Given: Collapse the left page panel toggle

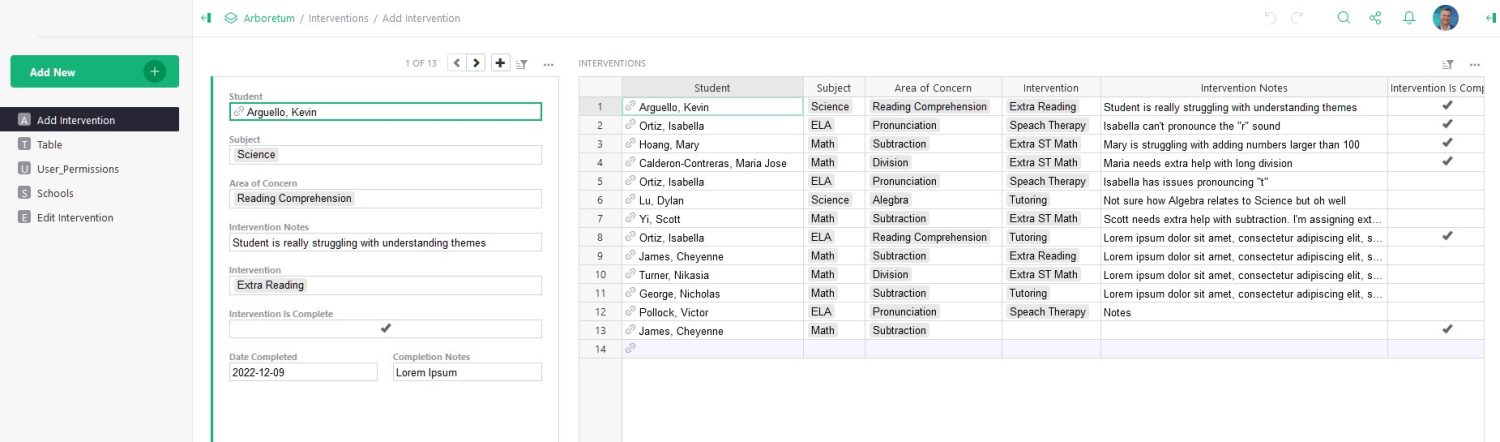Looking at the screenshot, I should point(206,18).
